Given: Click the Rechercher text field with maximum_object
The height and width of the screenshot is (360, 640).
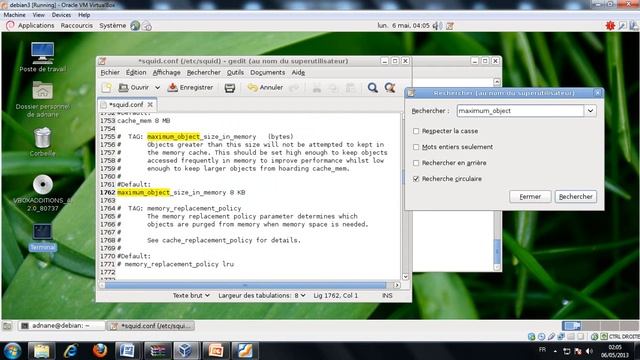Looking at the screenshot, I should pos(520,111).
